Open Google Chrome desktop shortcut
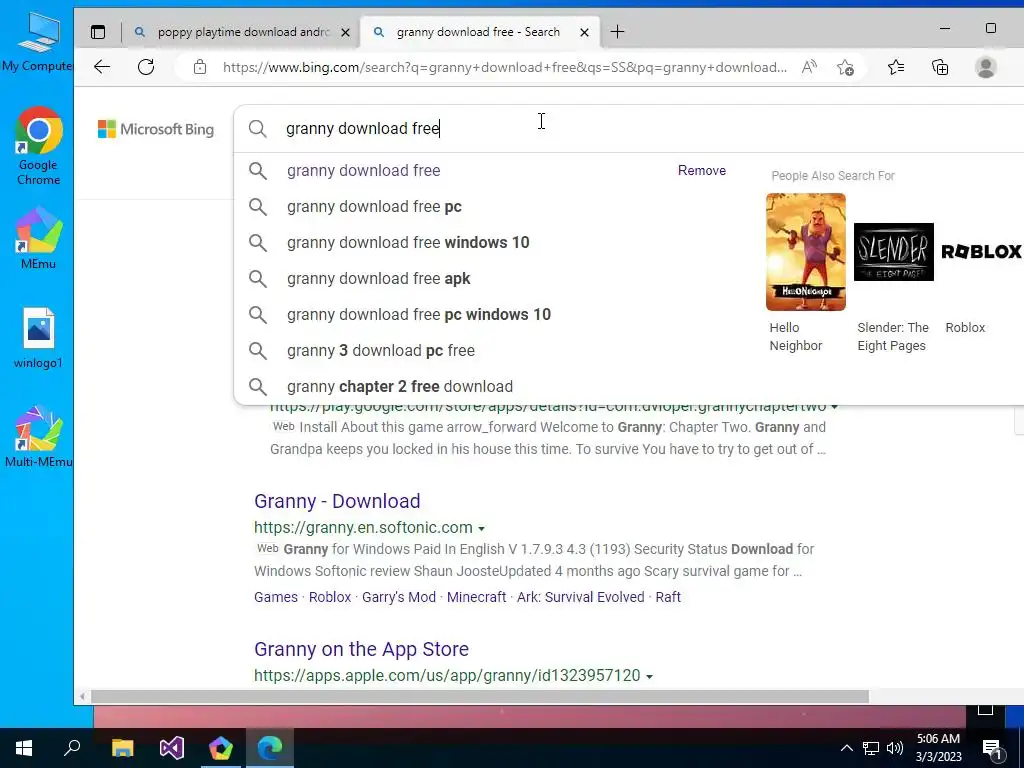Image resolution: width=1024 pixels, height=768 pixels. coord(38,147)
